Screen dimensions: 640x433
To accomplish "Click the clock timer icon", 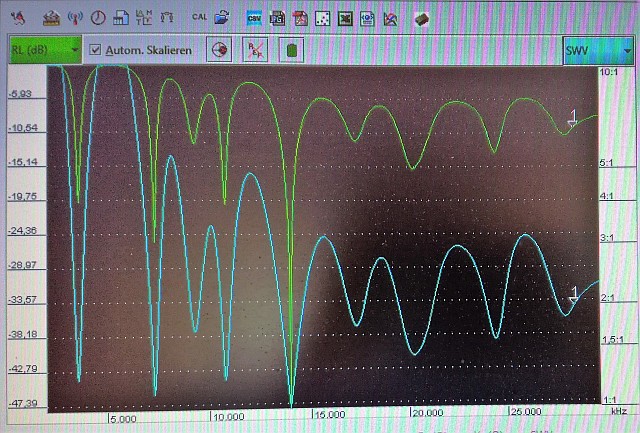I will (98, 17).
